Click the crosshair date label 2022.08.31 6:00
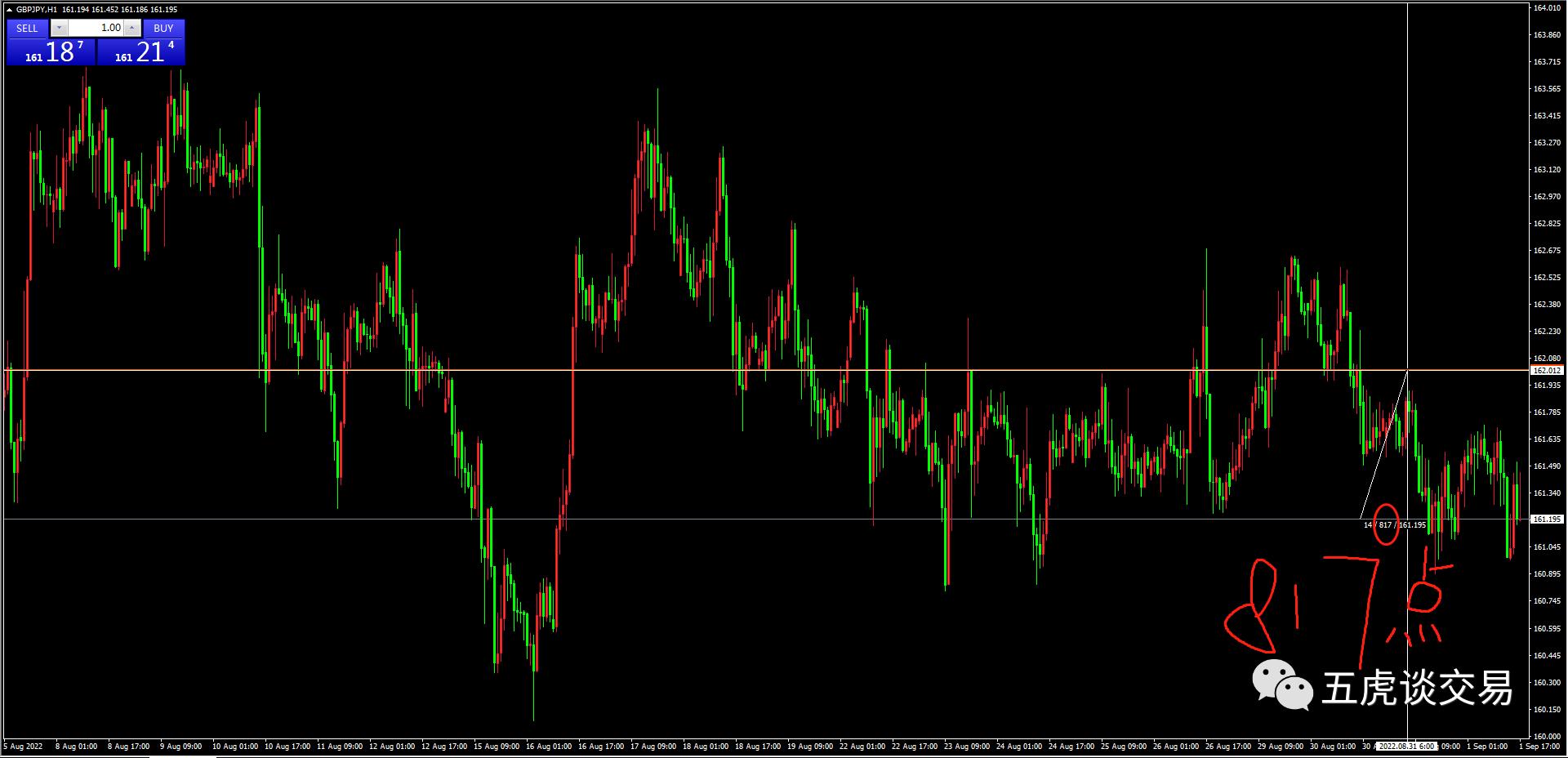1568x758 pixels. [x=1406, y=747]
